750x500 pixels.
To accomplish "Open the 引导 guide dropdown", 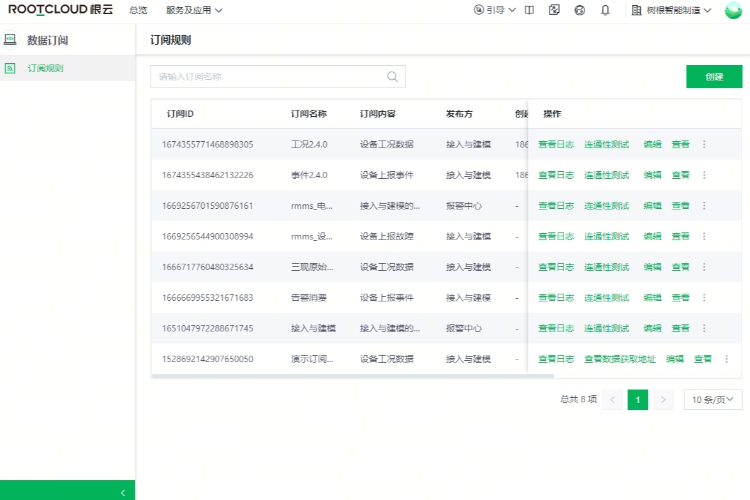I will (x=494, y=10).
